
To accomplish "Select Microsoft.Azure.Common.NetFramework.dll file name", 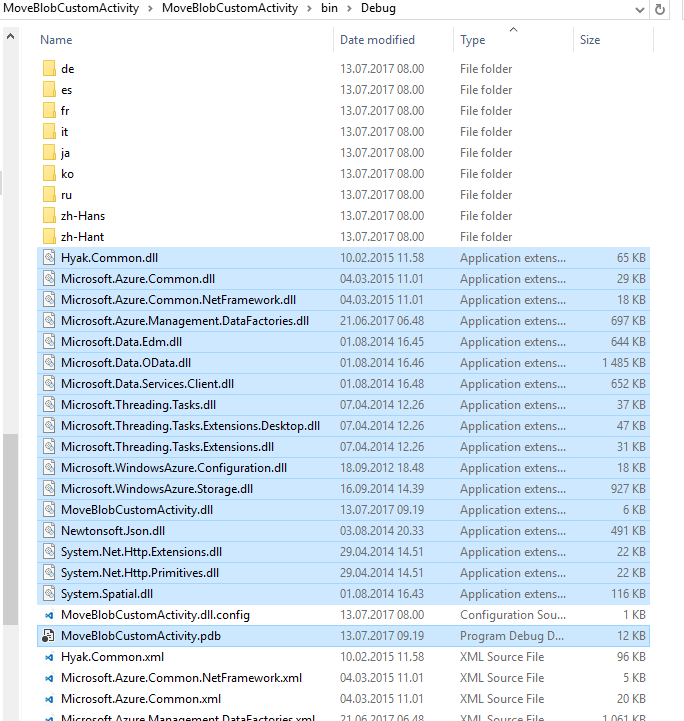I will [178, 300].
